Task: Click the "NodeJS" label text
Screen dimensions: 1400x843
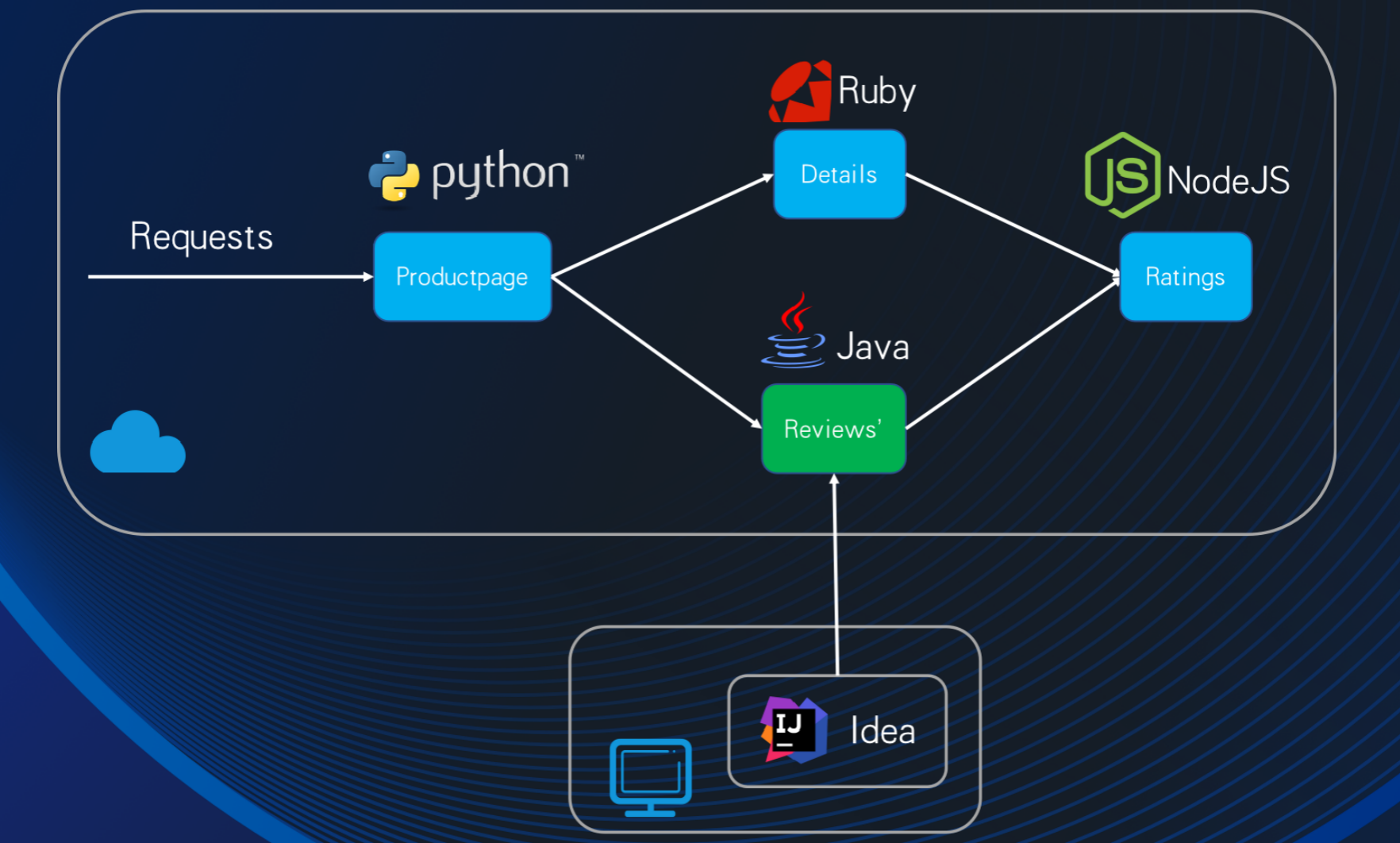Action: coord(1229,180)
